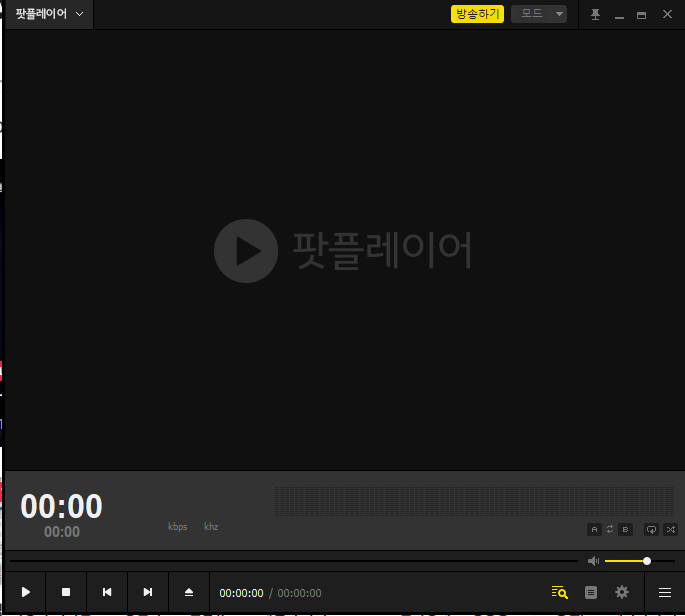The width and height of the screenshot is (685, 616).
Task: Open the hamburger menu icon
Action: click(x=665, y=592)
